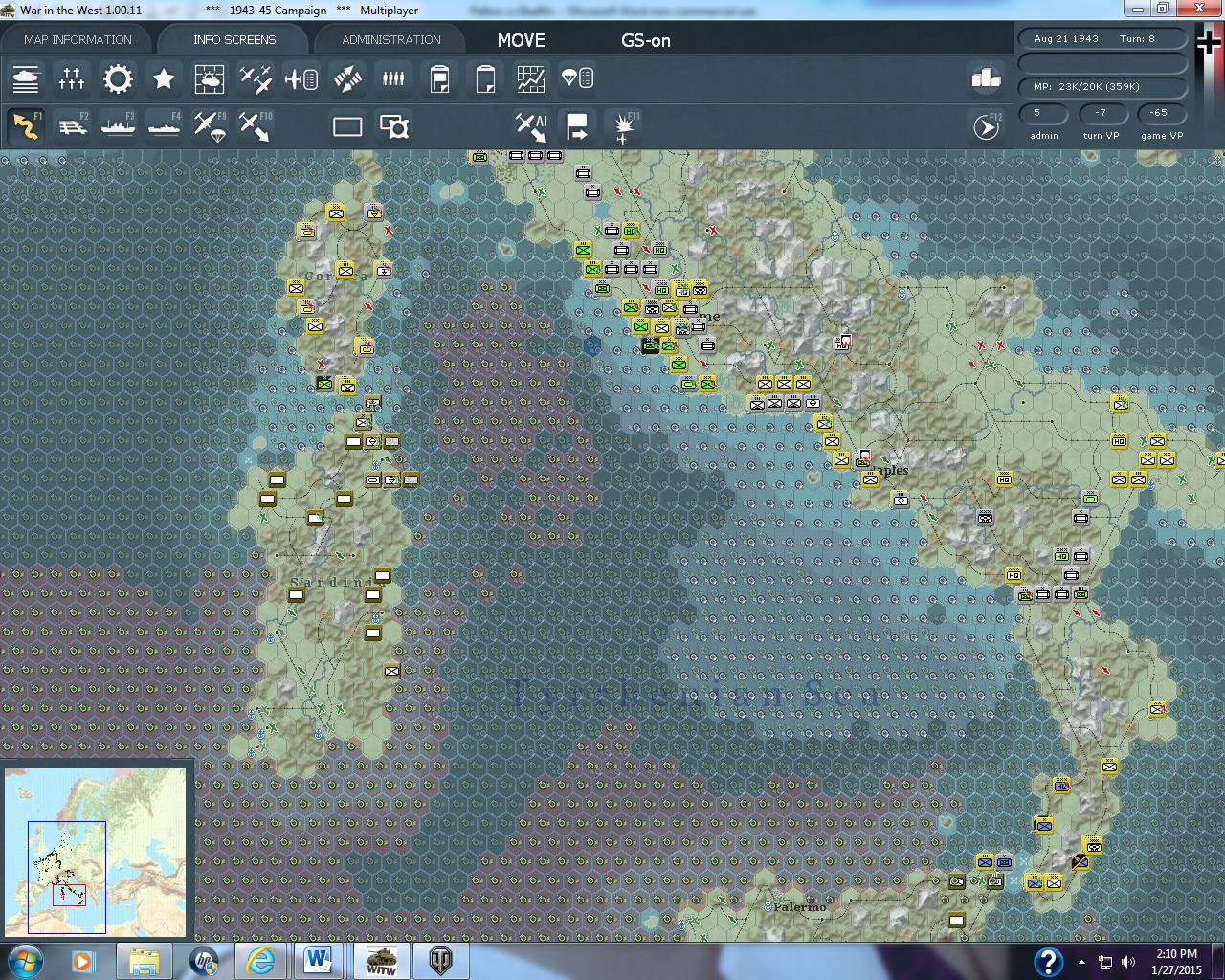Click the admin points value 5
This screenshot has width=1225, height=980.
coord(1044,113)
